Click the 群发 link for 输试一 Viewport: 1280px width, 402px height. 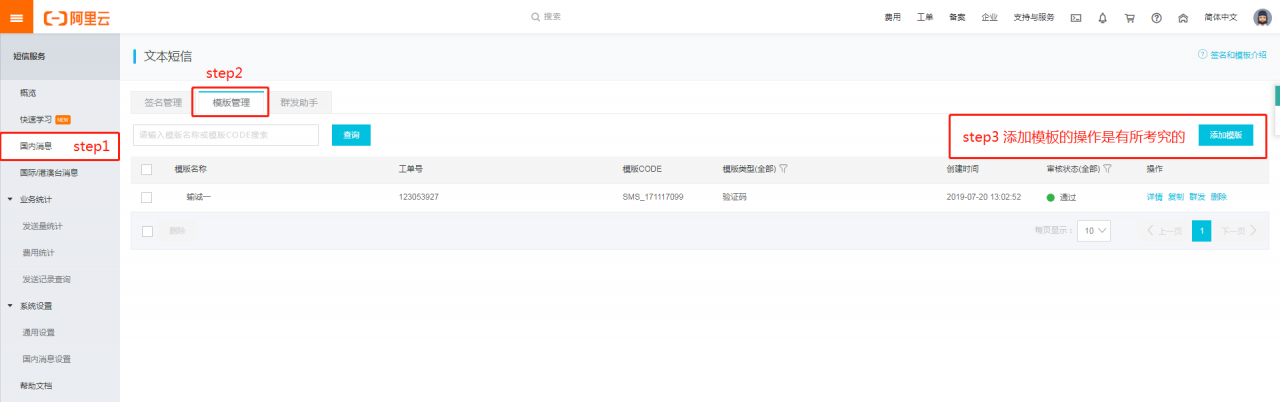pos(1197,197)
